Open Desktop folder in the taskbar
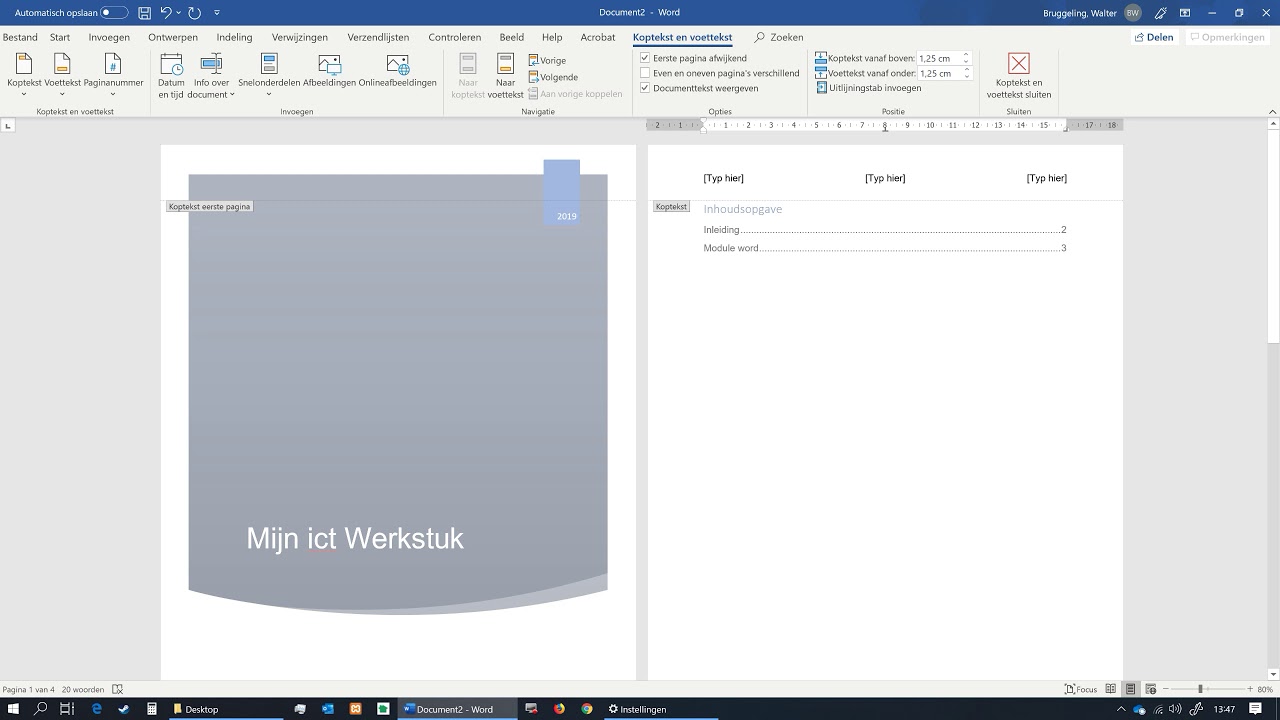 tap(196, 709)
